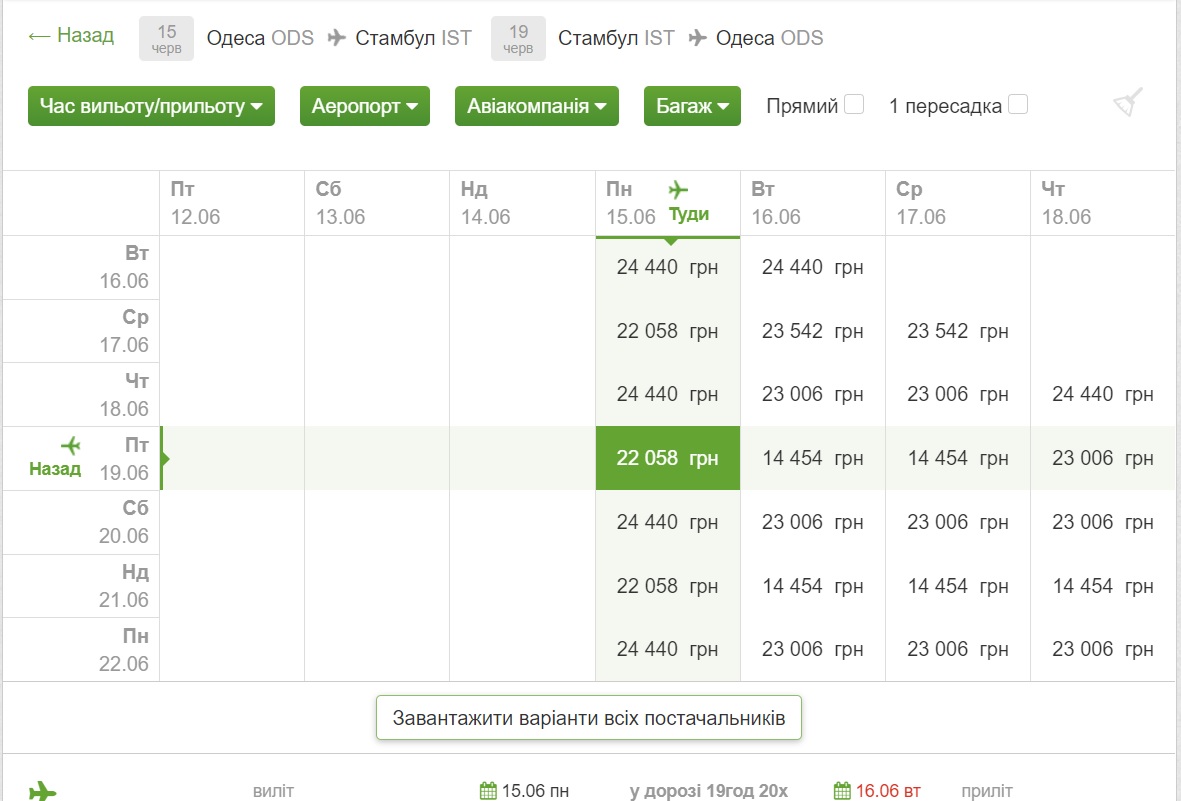The height and width of the screenshot is (801, 1181).
Task: Open the 15 черв departure date box
Action: pyautogui.click(x=166, y=38)
